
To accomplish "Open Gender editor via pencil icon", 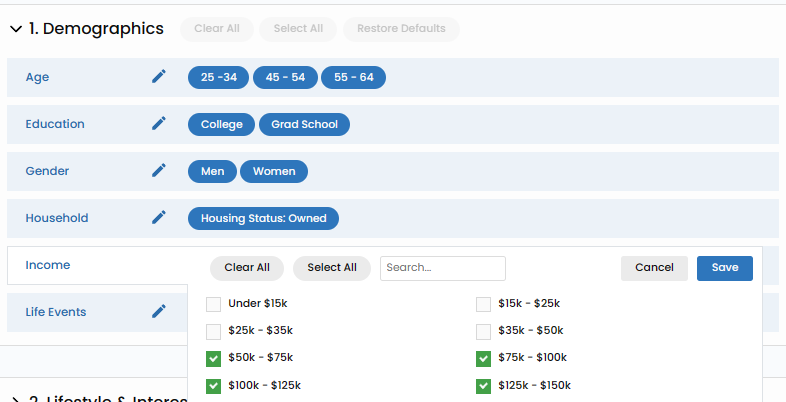I will click(159, 171).
